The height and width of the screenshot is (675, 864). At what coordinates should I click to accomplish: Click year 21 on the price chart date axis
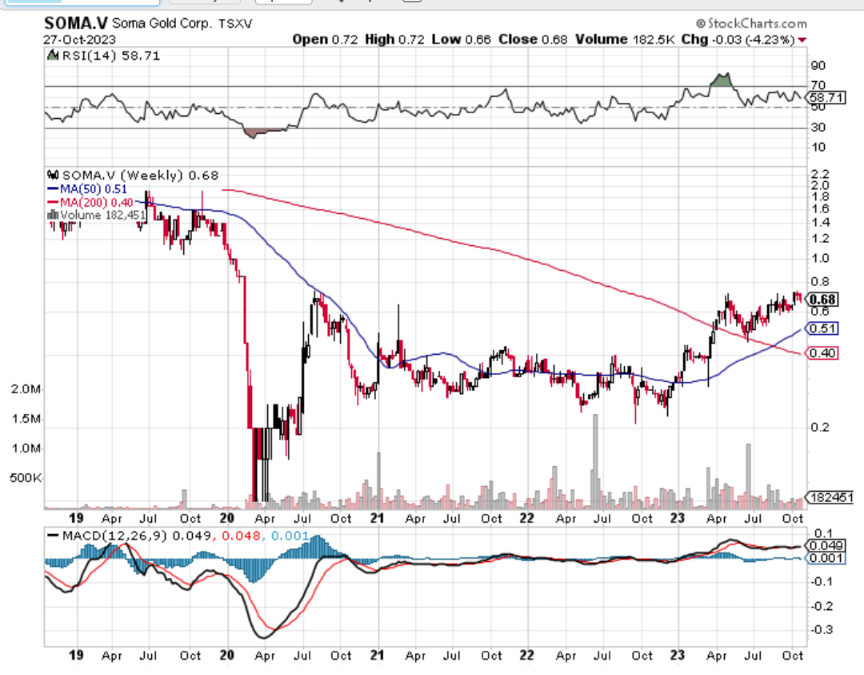coord(377,519)
